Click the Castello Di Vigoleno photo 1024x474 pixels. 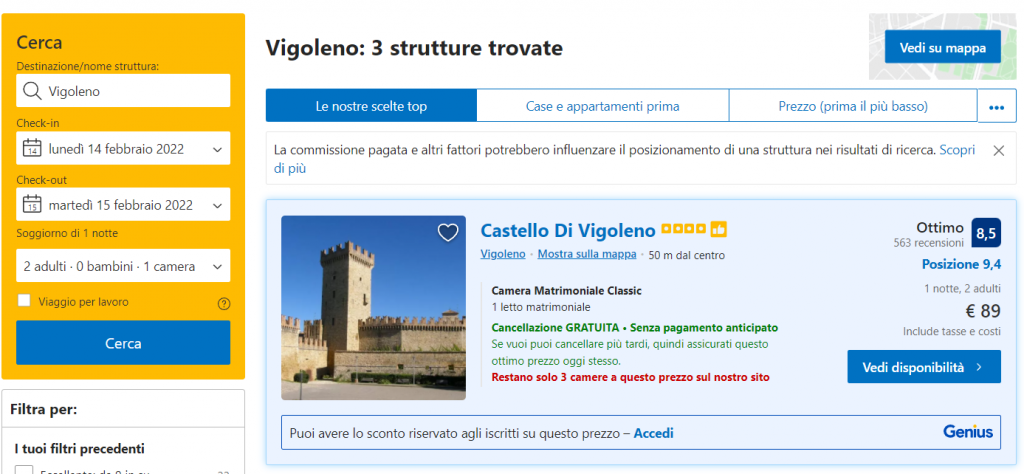373,308
